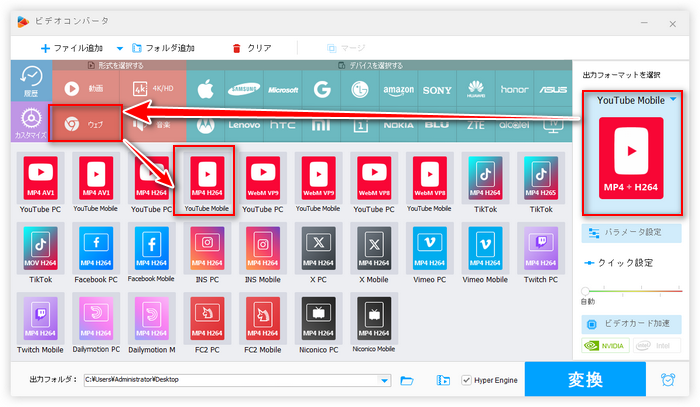Viewport: 700px width, 407px height.
Task: Choose BLU device brand
Action: tap(437, 125)
